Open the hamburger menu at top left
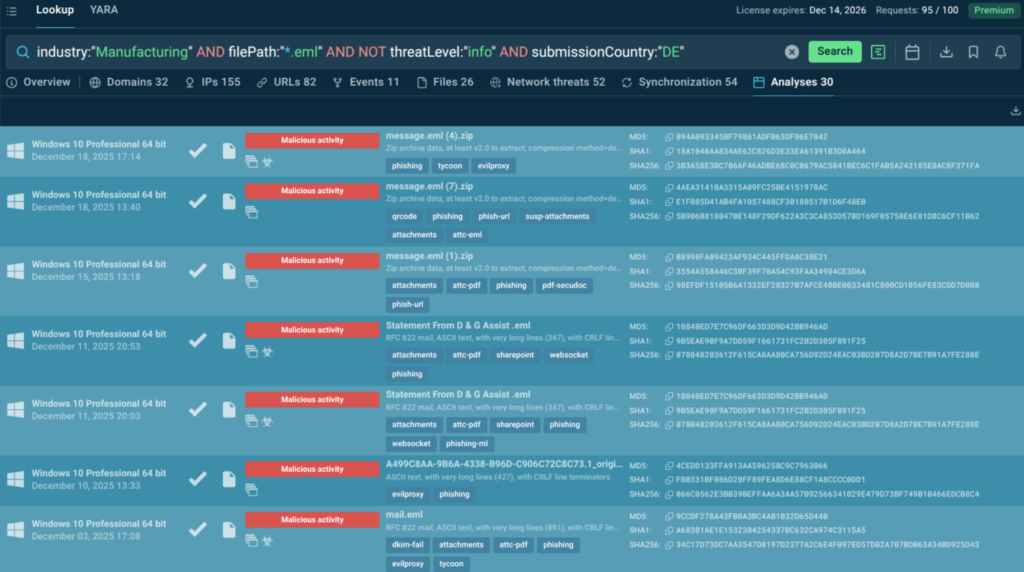This screenshot has height=572, width=1024. pyautogui.click(x=11, y=10)
